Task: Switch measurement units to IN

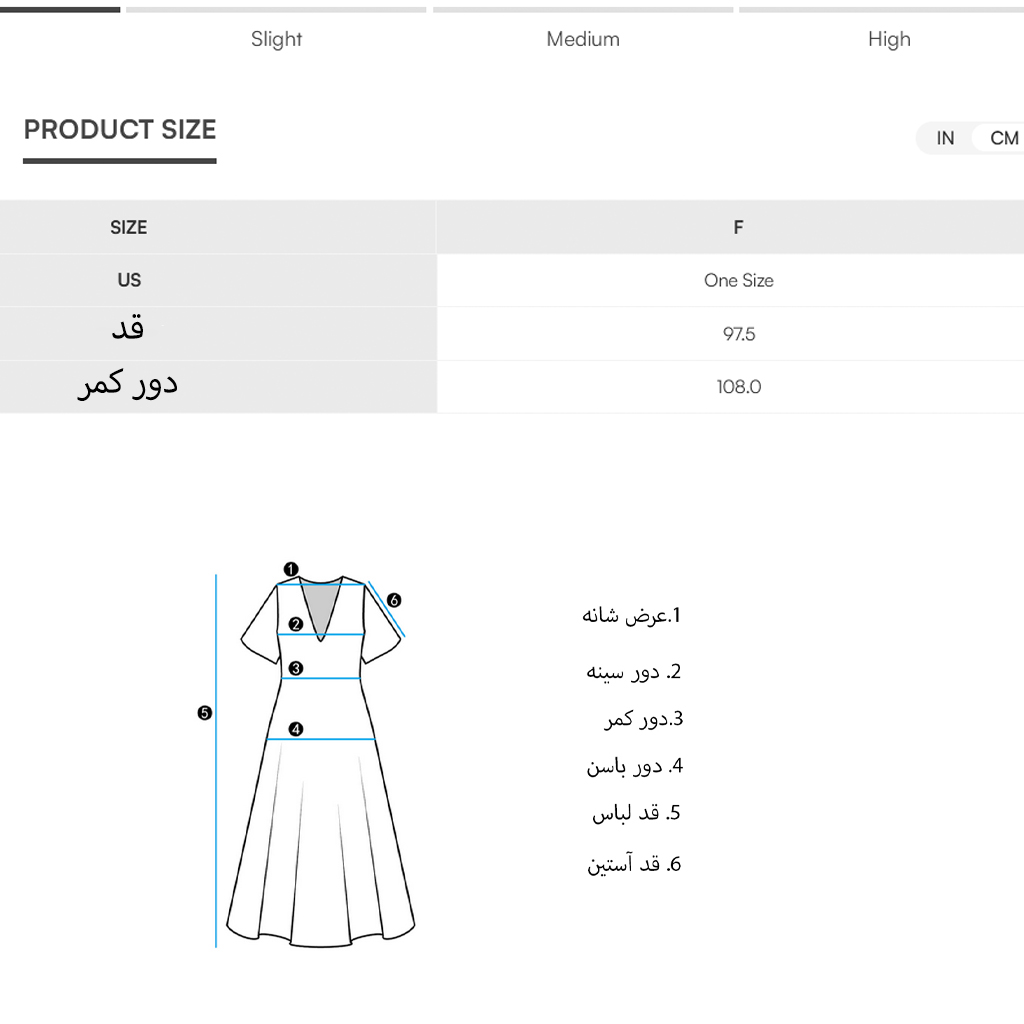Action: click(x=945, y=138)
